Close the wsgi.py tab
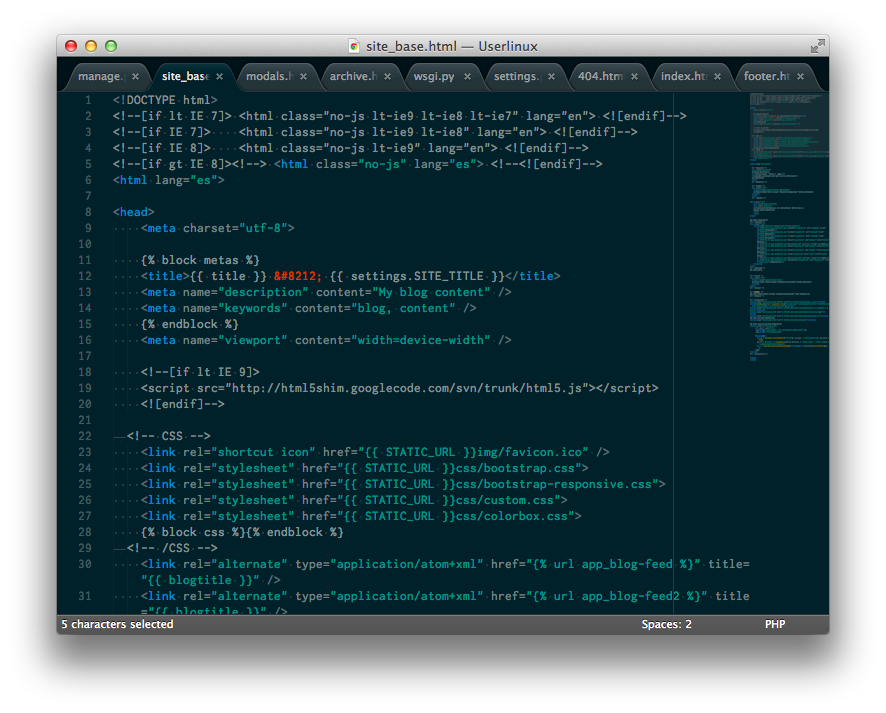This screenshot has width=886, height=713. point(467,76)
